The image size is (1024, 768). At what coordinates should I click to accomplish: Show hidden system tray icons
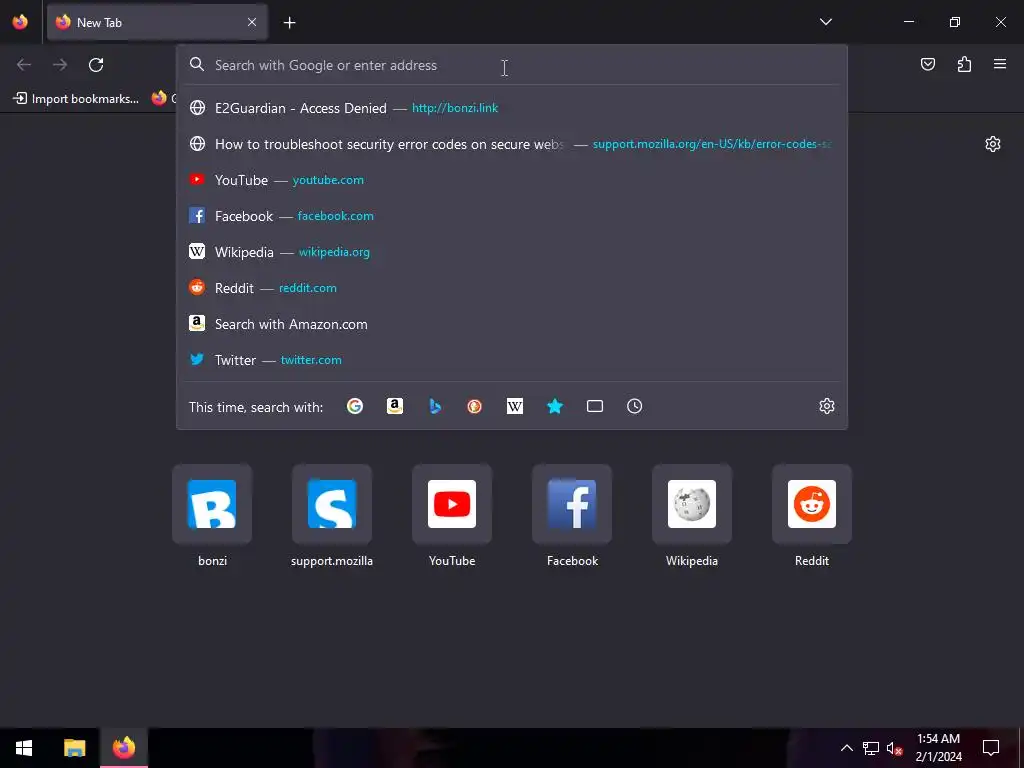pyautogui.click(x=846, y=748)
